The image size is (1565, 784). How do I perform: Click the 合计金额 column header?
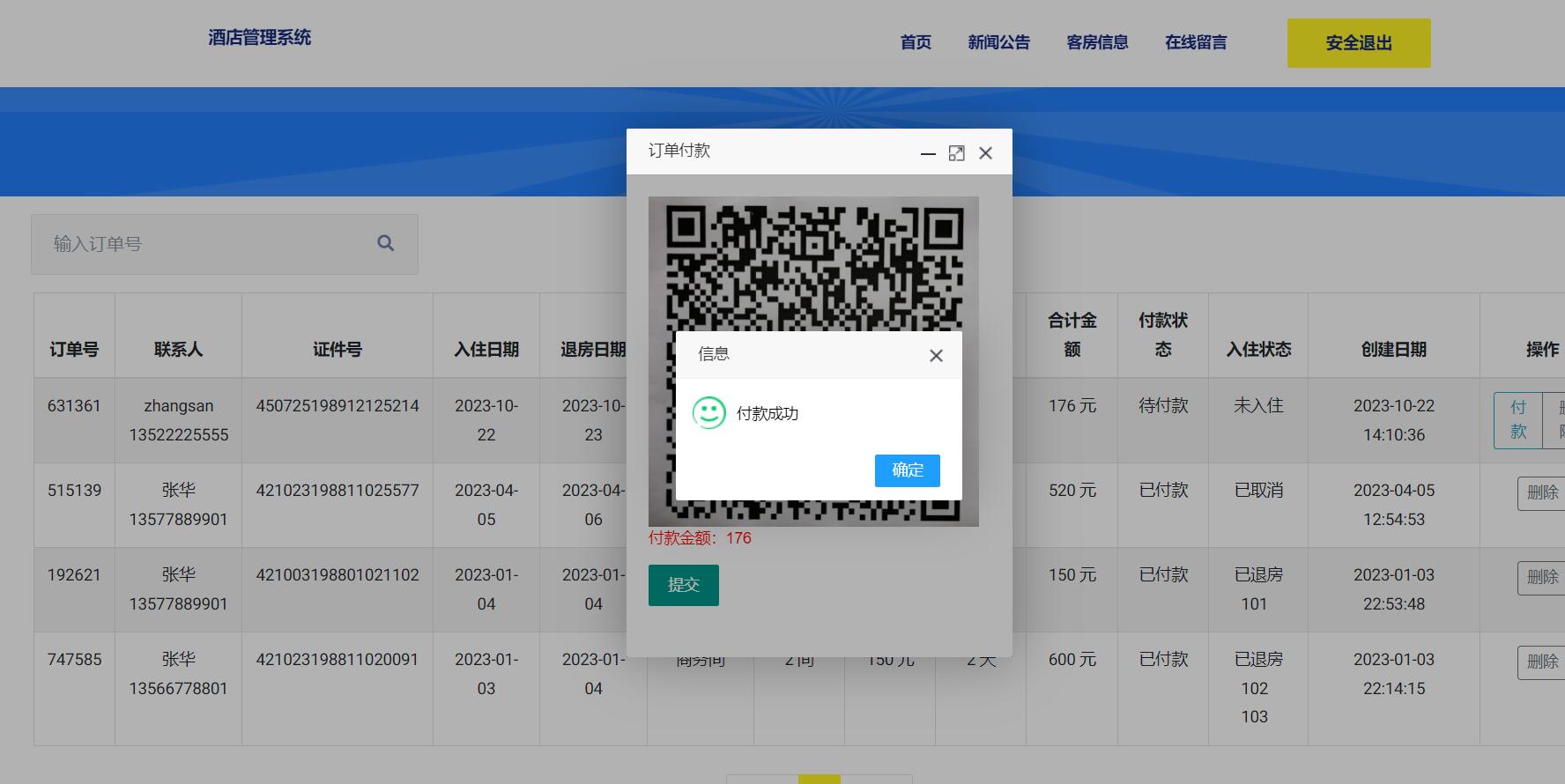[1072, 335]
